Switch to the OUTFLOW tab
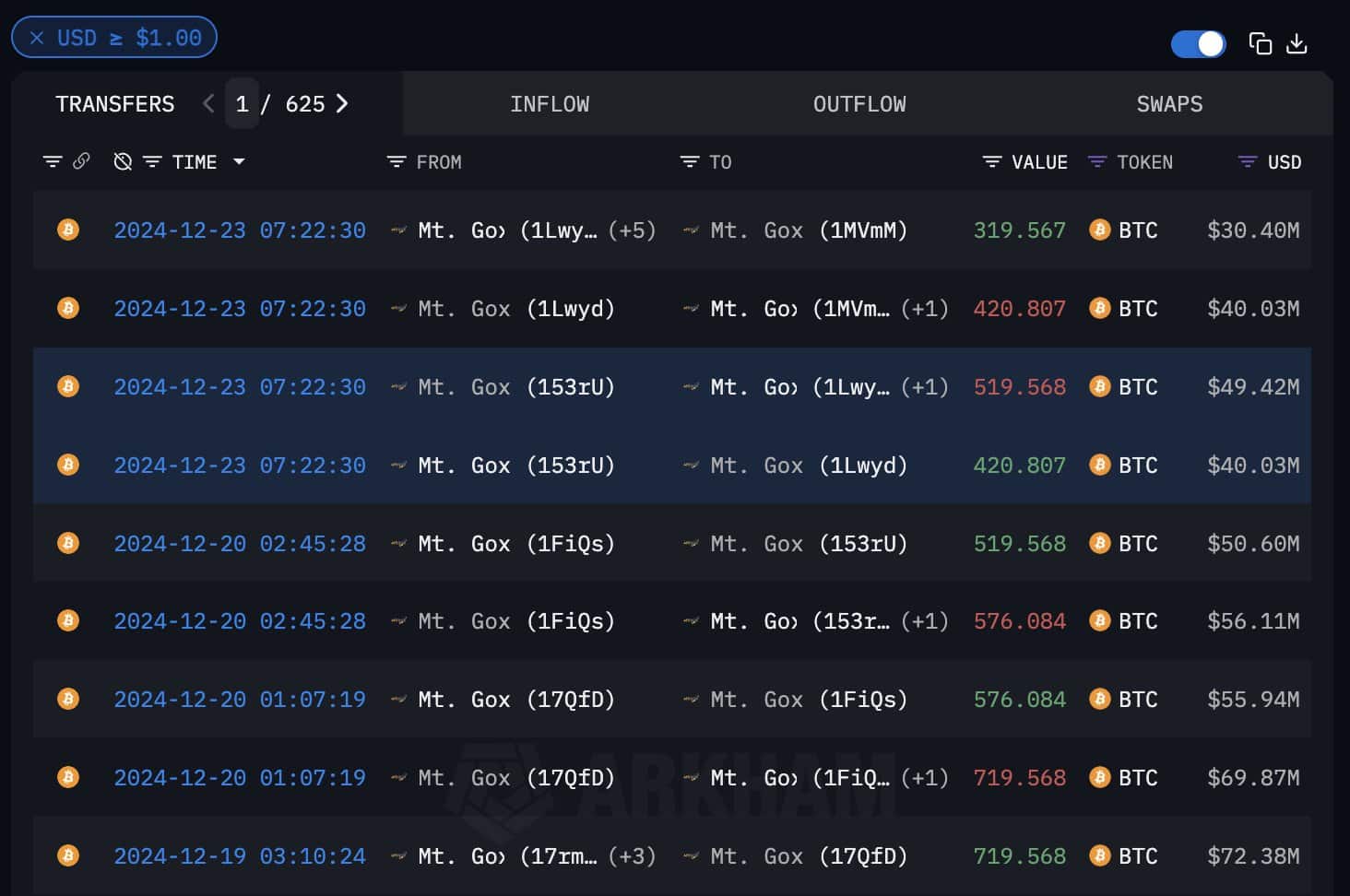 pyautogui.click(x=859, y=104)
